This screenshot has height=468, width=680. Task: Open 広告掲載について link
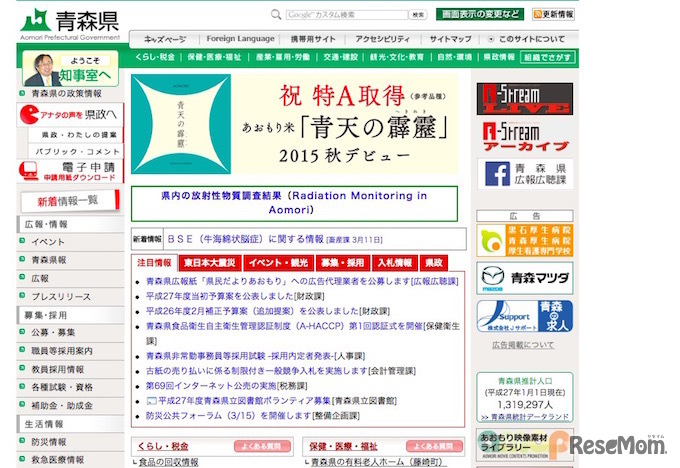pyautogui.click(x=523, y=345)
